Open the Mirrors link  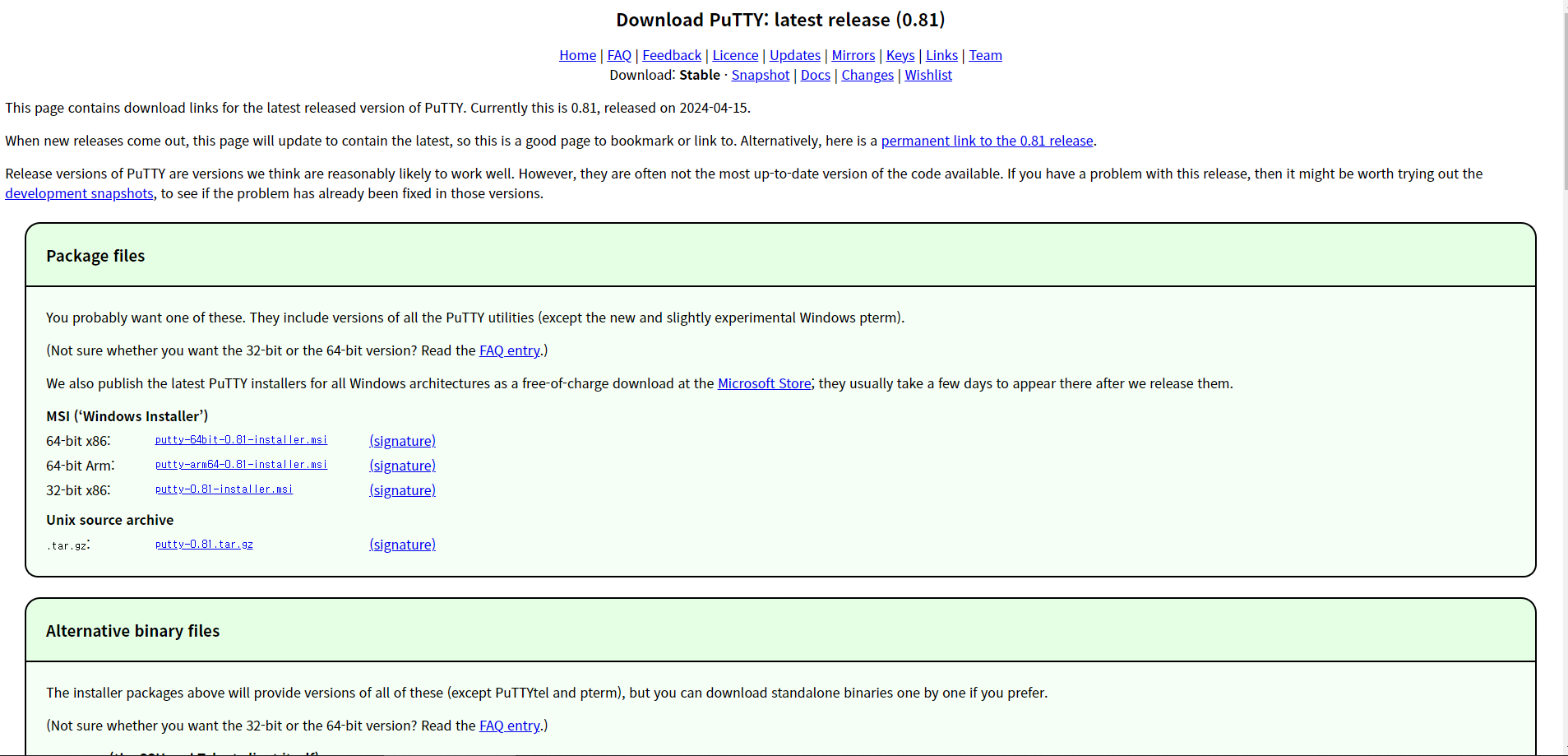[853, 55]
